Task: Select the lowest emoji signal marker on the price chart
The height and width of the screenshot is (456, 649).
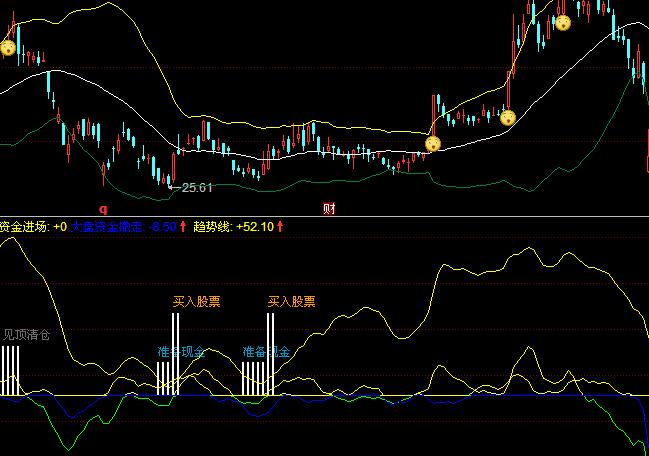Action: pyautogui.click(x=432, y=144)
